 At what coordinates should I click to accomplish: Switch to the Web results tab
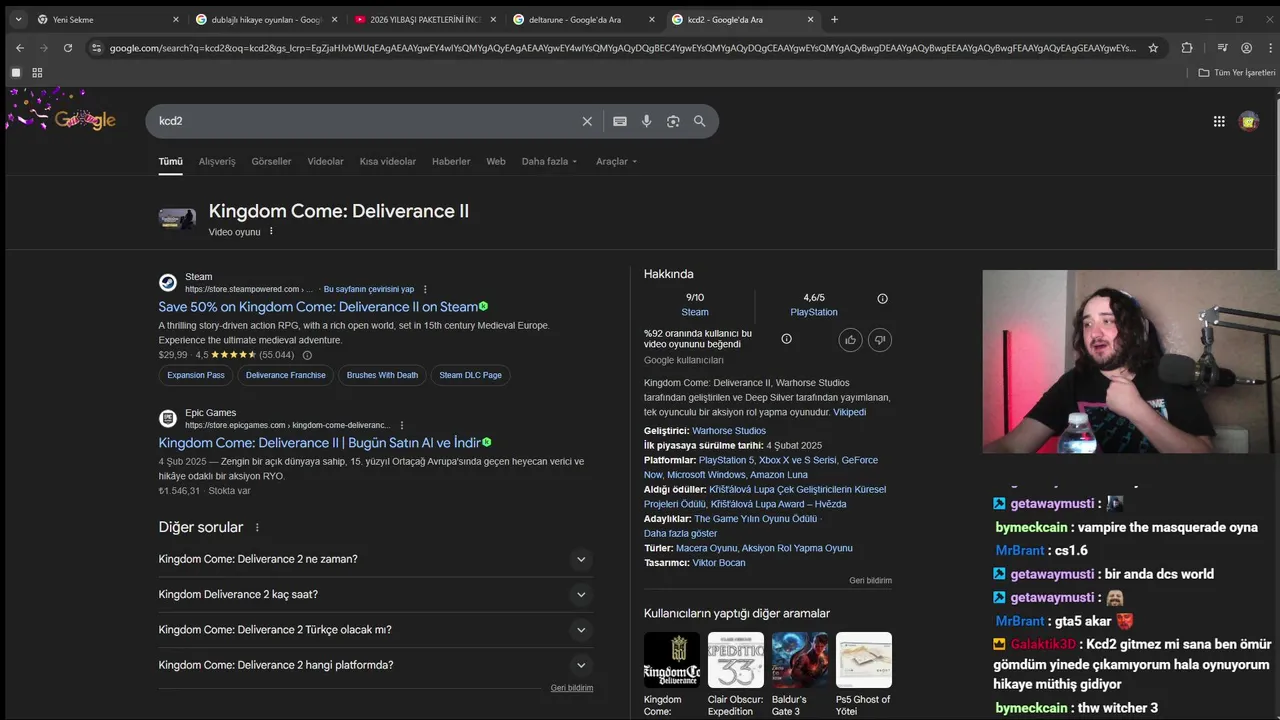tap(496, 161)
